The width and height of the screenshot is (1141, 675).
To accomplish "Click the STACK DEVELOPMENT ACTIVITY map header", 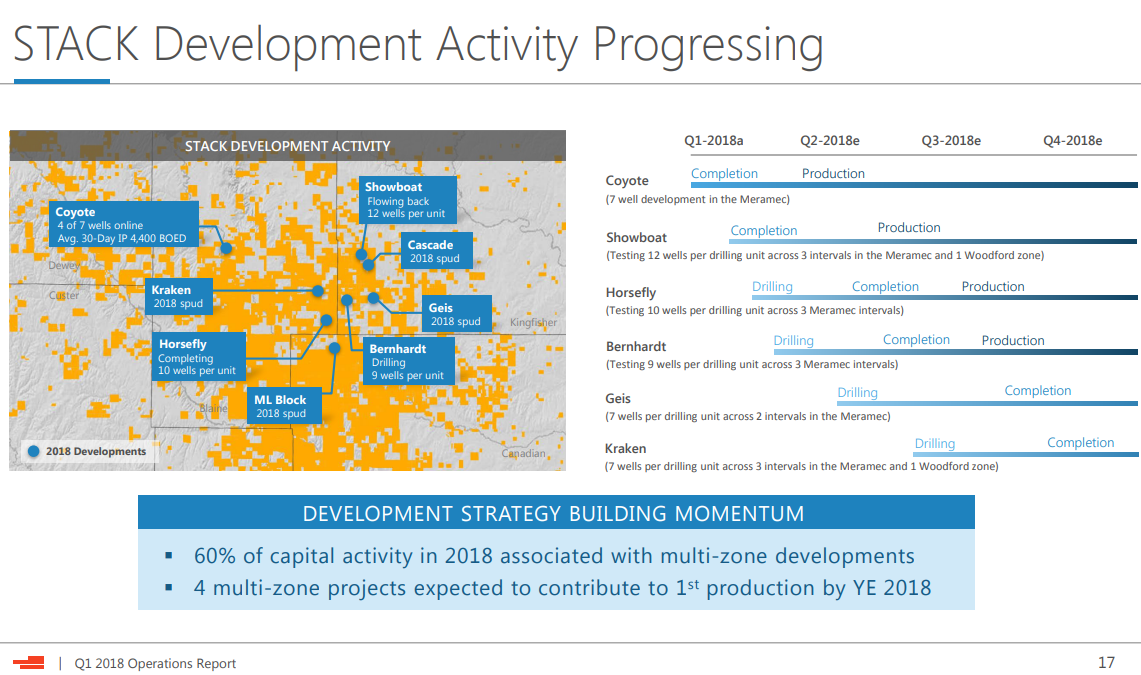I will (287, 145).
